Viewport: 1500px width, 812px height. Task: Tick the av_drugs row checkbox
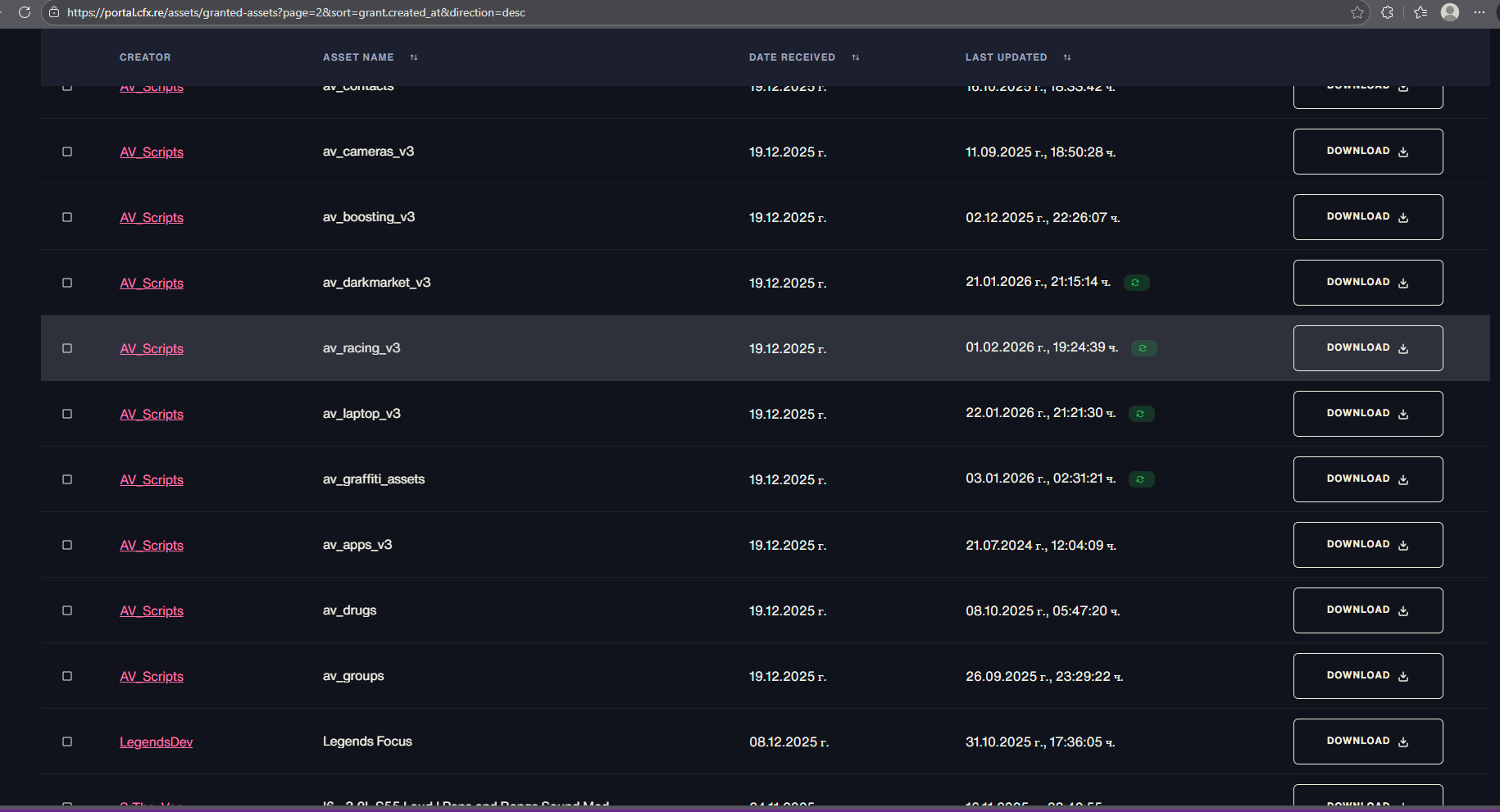tap(67, 610)
